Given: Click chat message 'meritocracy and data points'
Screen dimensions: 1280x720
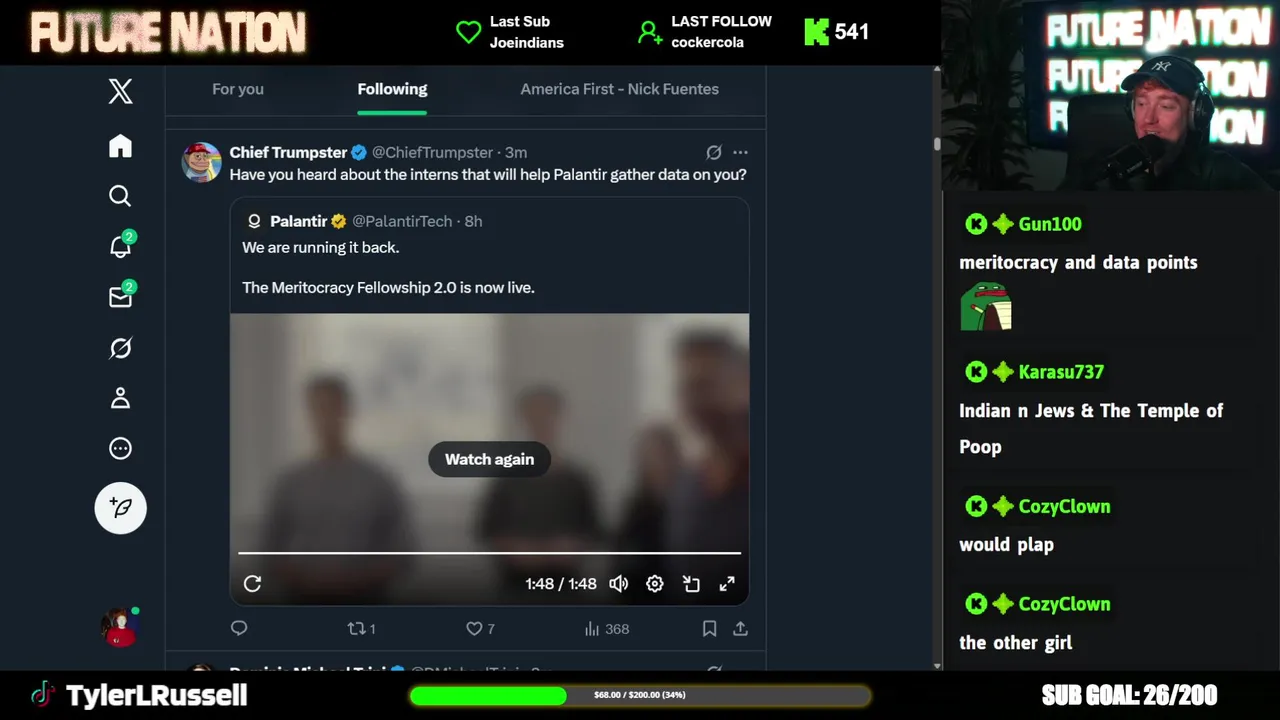Looking at the screenshot, I should tap(1078, 262).
